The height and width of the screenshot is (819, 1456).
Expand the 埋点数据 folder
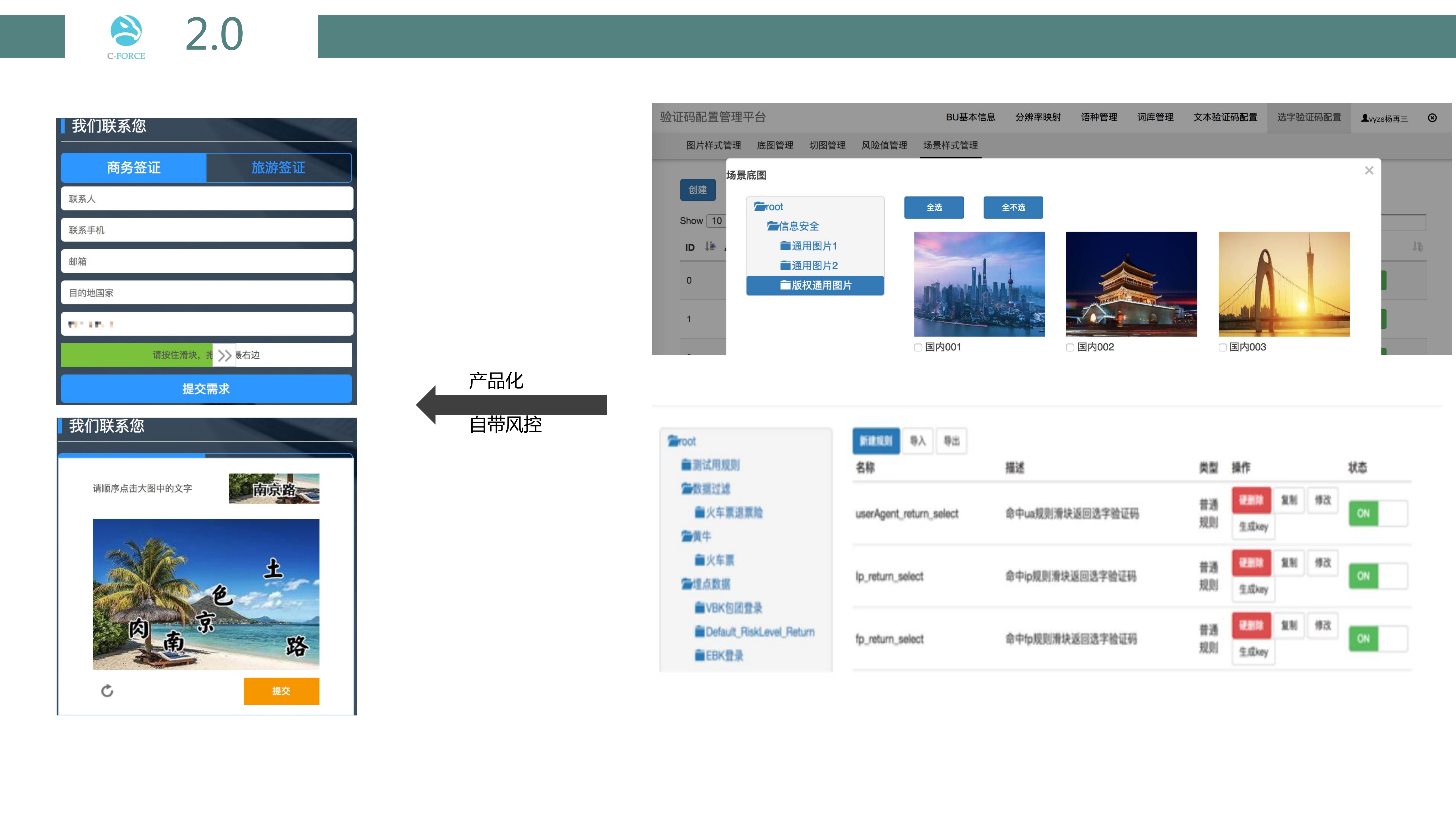click(x=707, y=584)
